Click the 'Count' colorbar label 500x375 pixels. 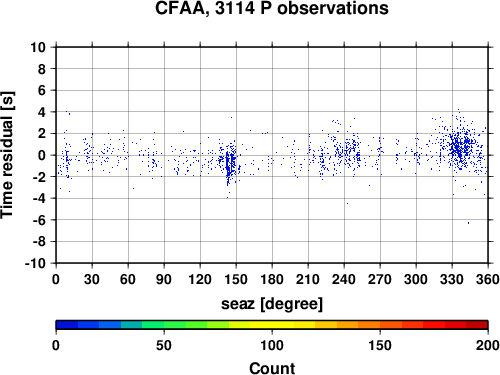click(x=272, y=368)
